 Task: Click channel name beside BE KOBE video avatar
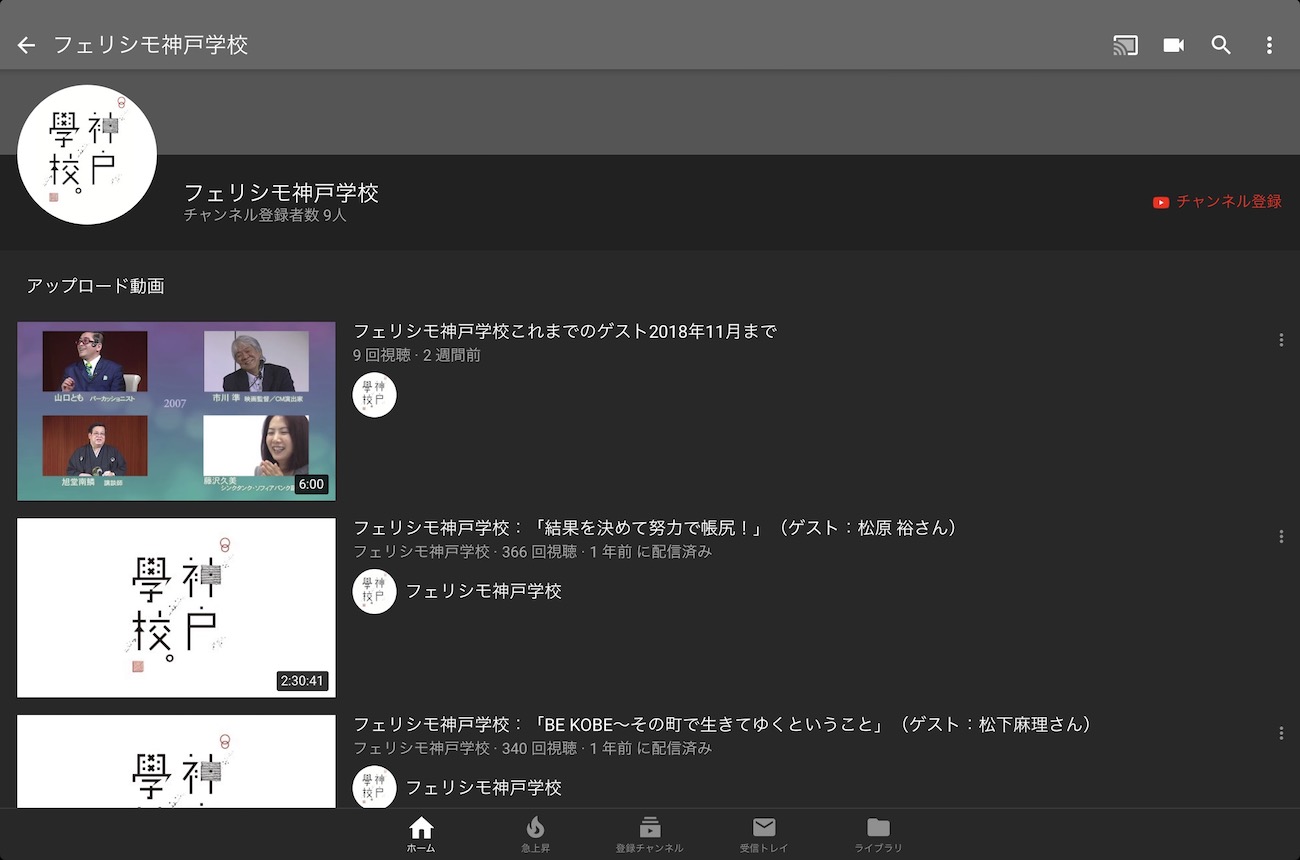coord(484,788)
